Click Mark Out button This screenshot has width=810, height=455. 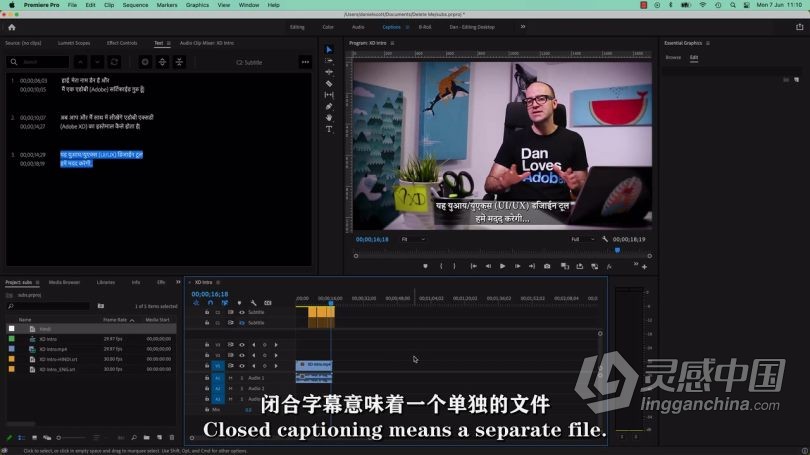[x=455, y=266]
